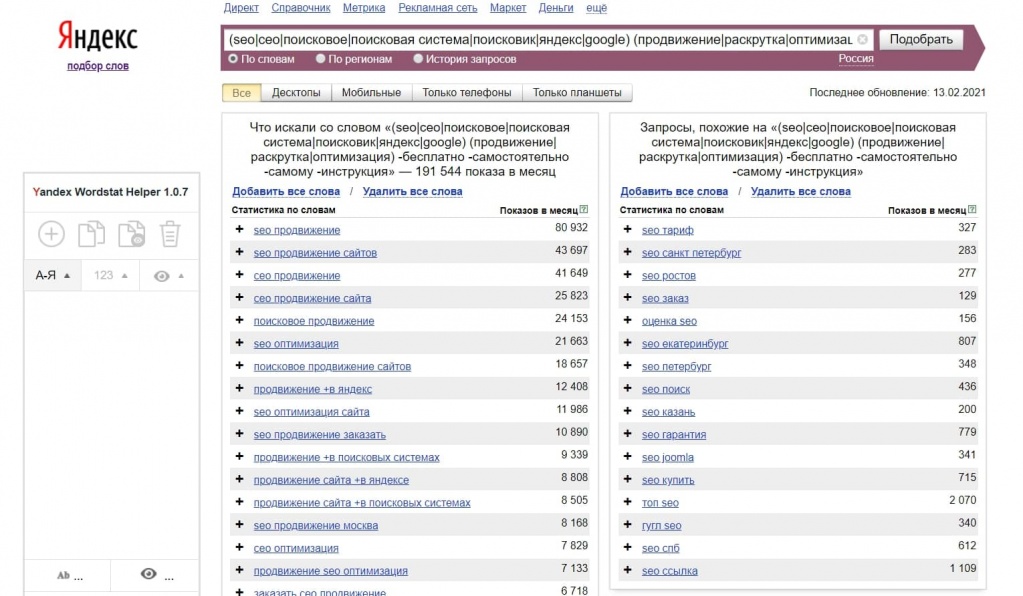Add 'seo продвижение' with its plus icon
Viewport: 1023px width, 596px height.
click(239, 230)
